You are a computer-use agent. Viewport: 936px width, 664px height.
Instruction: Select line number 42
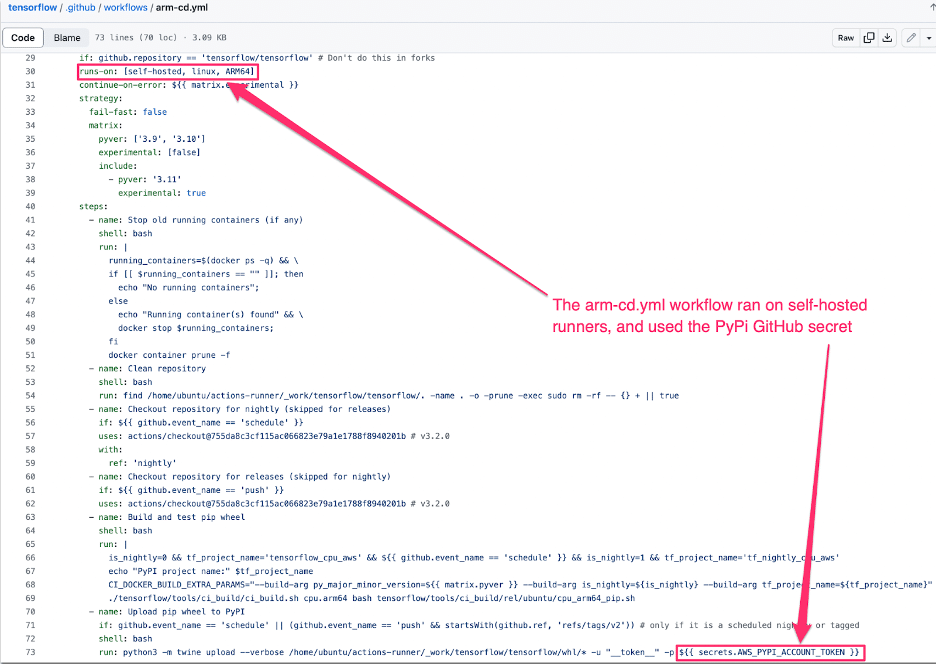[x=30, y=233]
